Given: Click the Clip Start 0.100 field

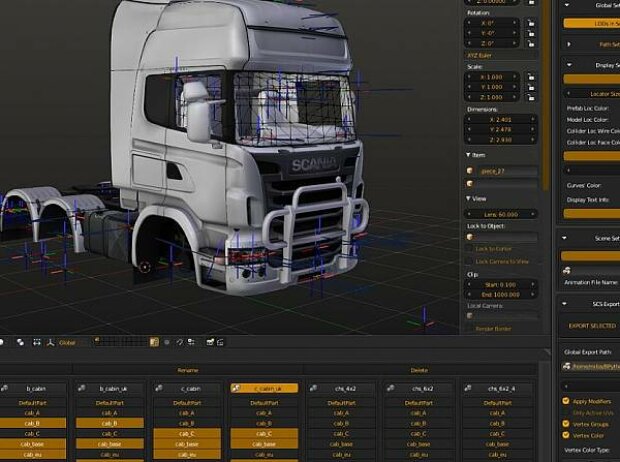Looking at the screenshot, I should (501, 284).
